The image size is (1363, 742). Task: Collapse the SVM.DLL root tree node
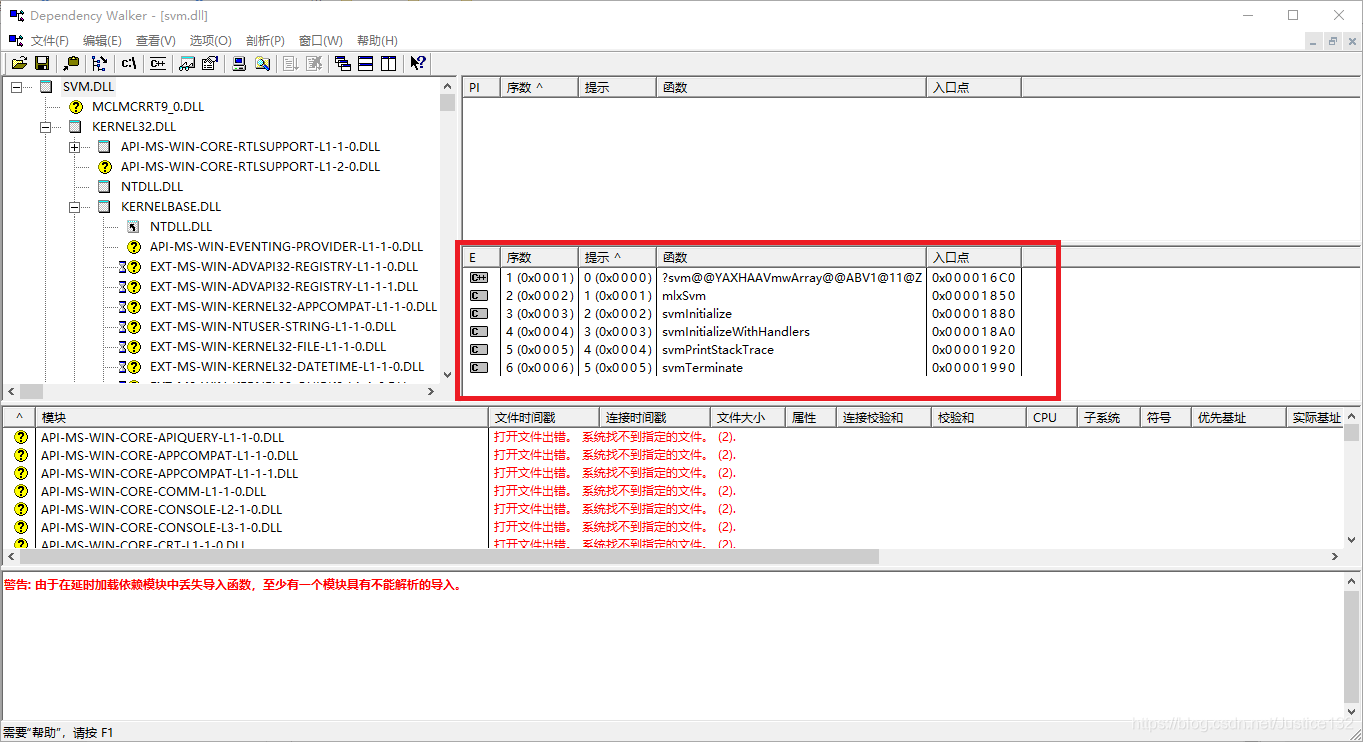click(16, 87)
